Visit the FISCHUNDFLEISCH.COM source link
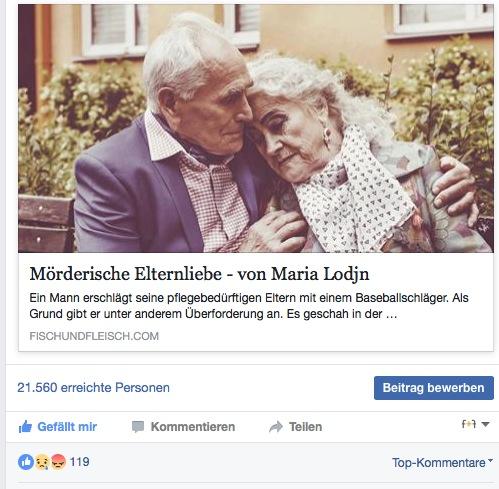 94,336
